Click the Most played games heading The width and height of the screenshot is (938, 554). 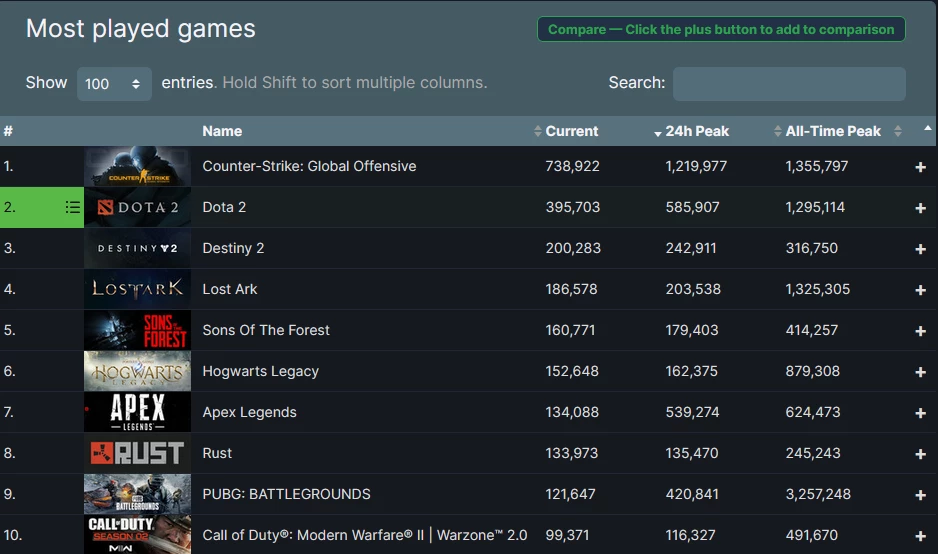[x=141, y=29]
